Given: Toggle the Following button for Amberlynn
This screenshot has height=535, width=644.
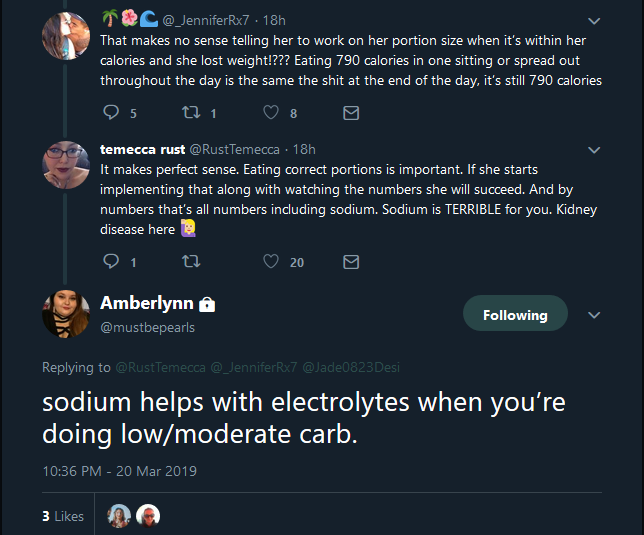Looking at the screenshot, I should coord(515,313).
